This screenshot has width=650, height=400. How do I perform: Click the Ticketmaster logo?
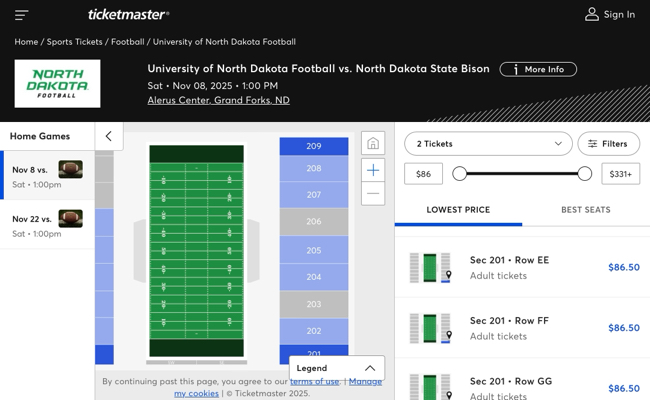(128, 14)
